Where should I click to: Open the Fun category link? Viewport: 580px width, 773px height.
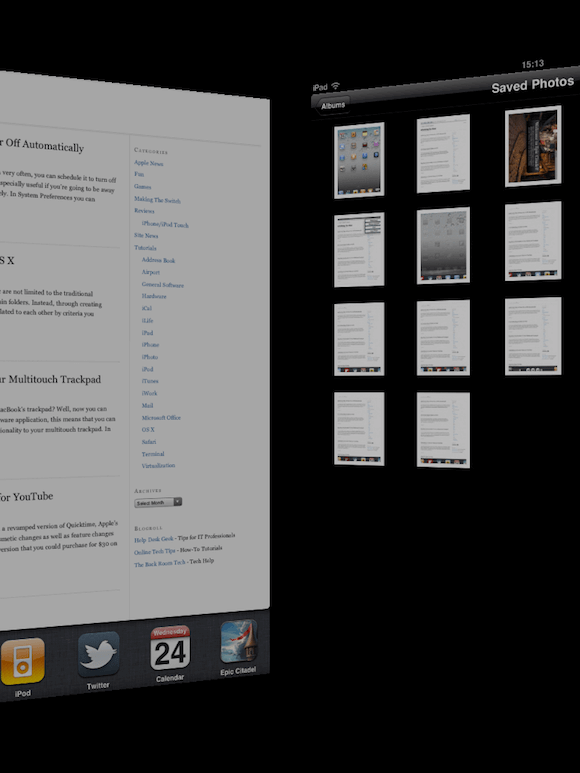coord(139,174)
